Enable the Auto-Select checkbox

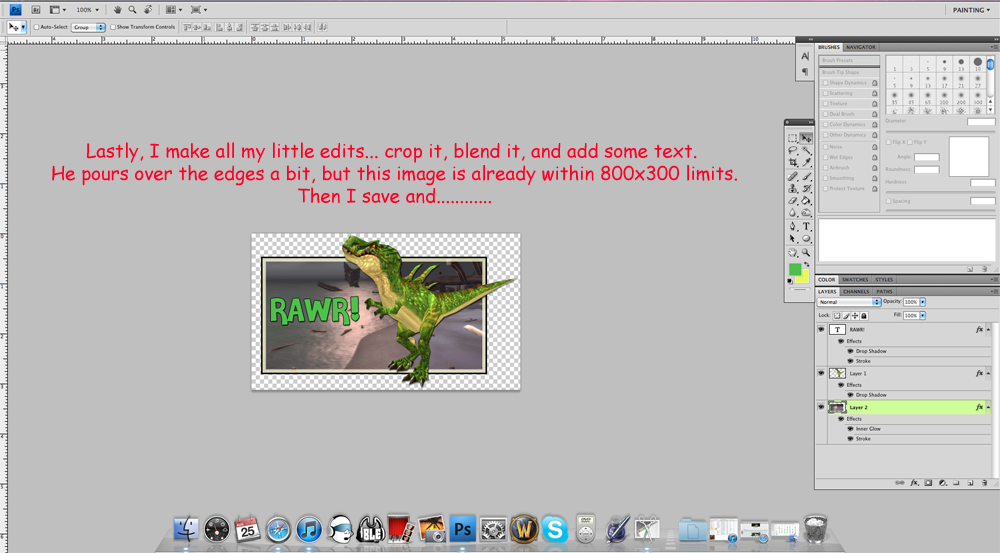37,27
